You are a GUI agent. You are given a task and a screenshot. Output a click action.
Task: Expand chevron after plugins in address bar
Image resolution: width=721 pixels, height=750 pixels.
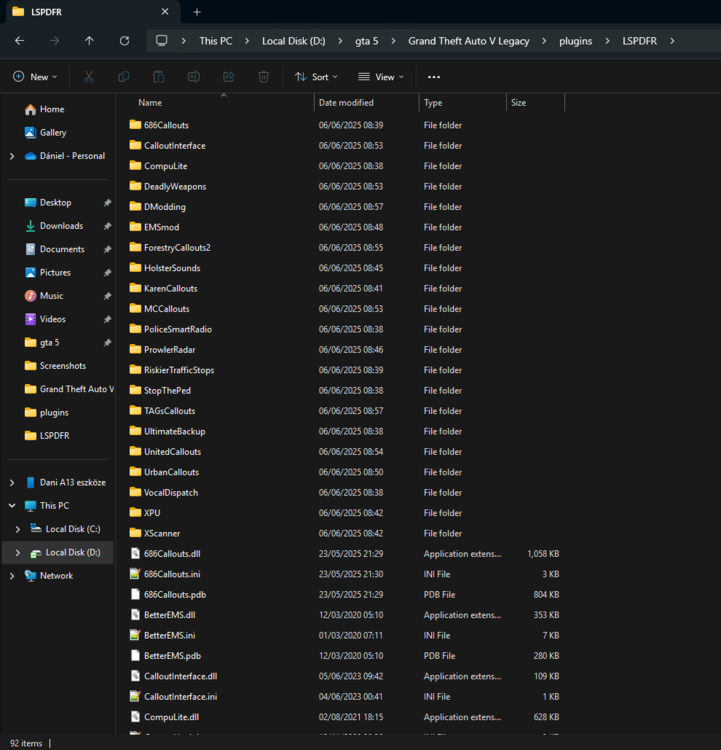coord(607,41)
